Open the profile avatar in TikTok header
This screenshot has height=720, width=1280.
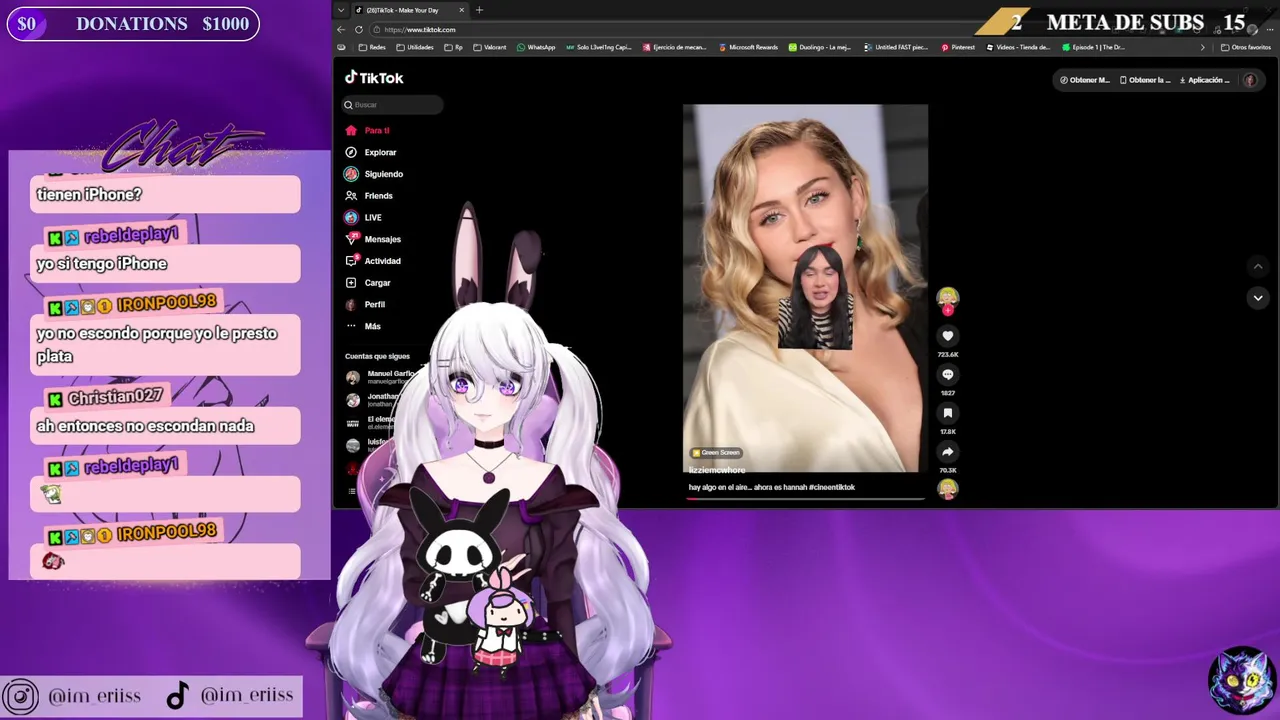(x=1250, y=80)
